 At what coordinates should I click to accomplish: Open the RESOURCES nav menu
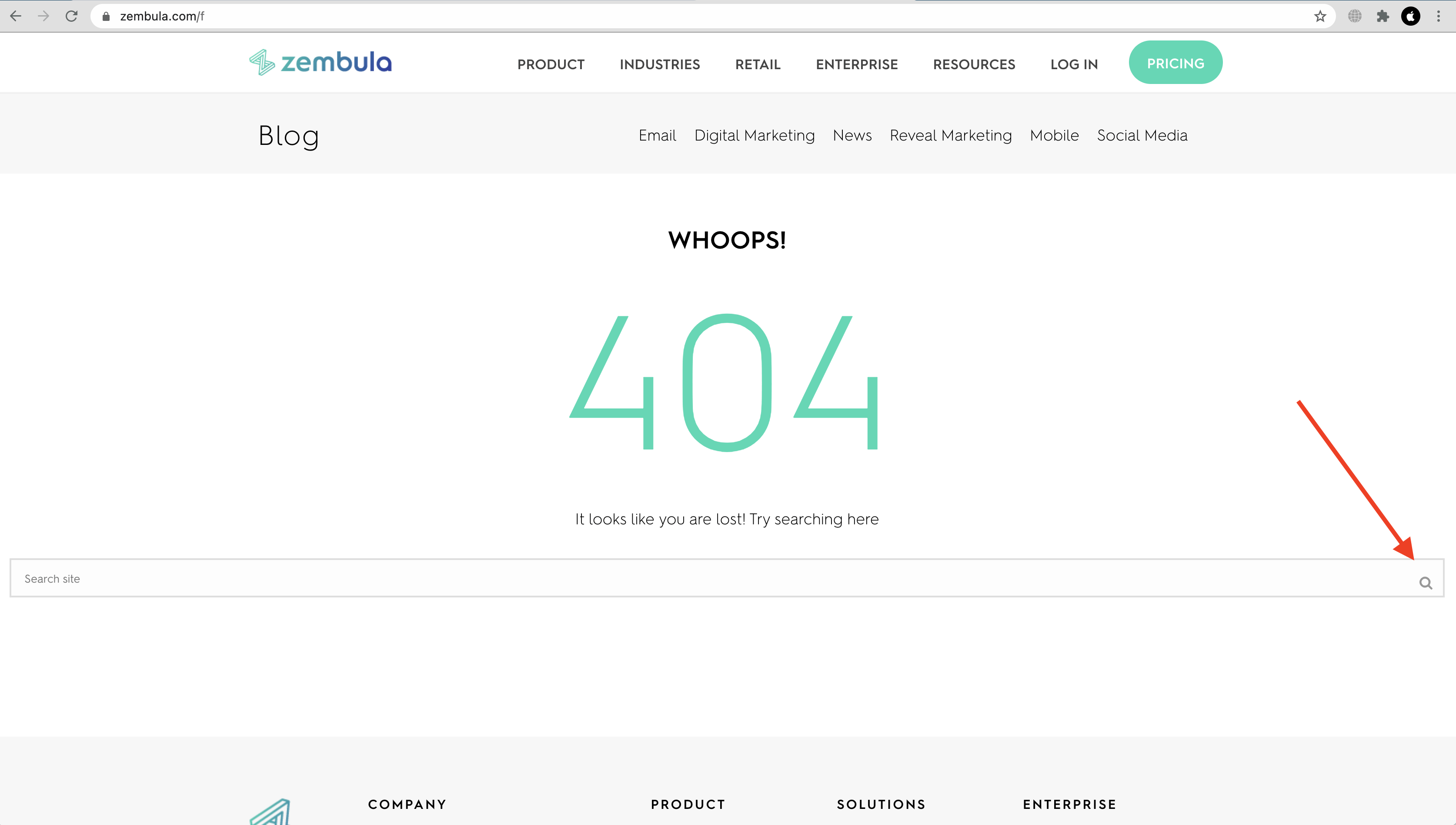pyautogui.click(x=974, y=64)
